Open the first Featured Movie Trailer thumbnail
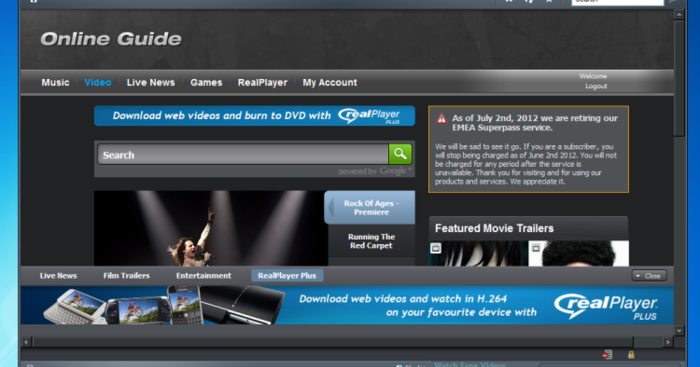 tap(478, 254)
